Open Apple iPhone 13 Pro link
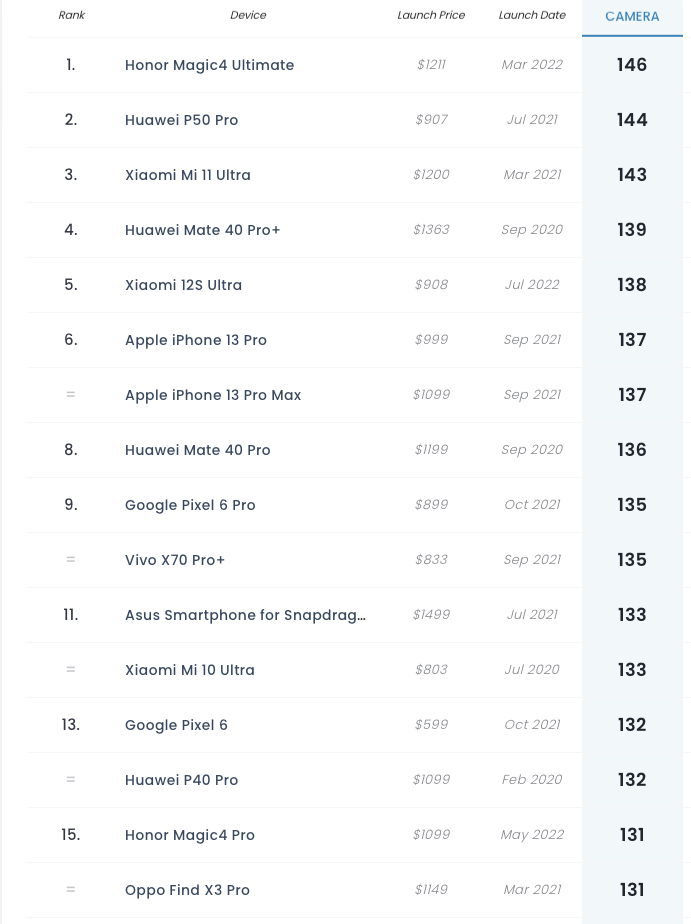Screen dimensions: 691x924 tap(196, 340)
